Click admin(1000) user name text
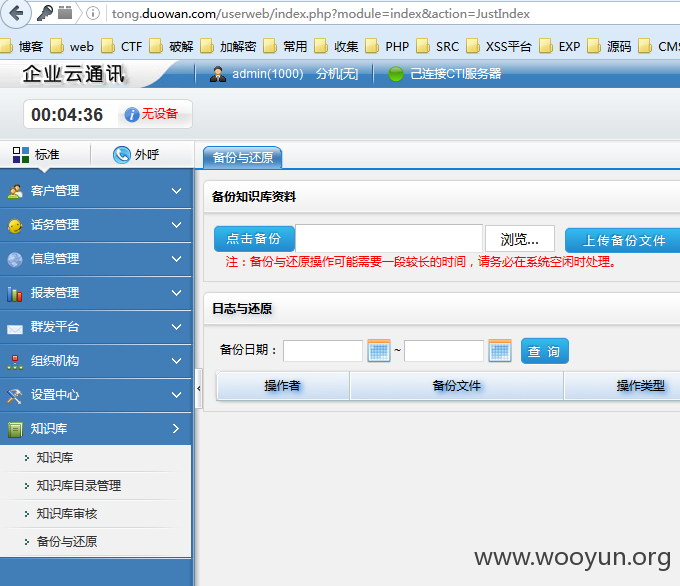The height and width of the screenshot is (586, 680). pyautogui.click(x=268, y=74)
